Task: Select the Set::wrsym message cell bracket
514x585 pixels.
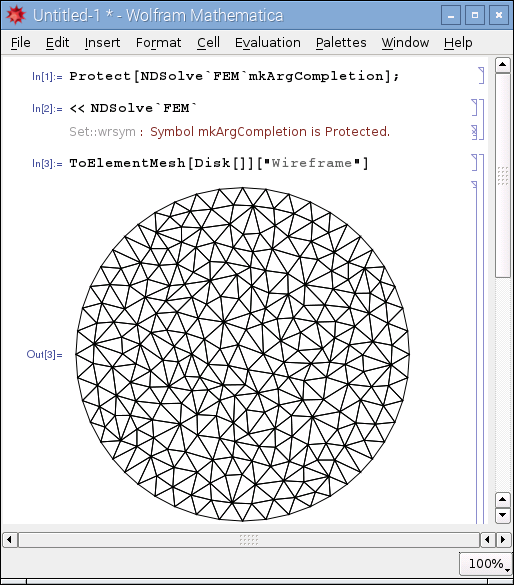Action: click(474, 132)
